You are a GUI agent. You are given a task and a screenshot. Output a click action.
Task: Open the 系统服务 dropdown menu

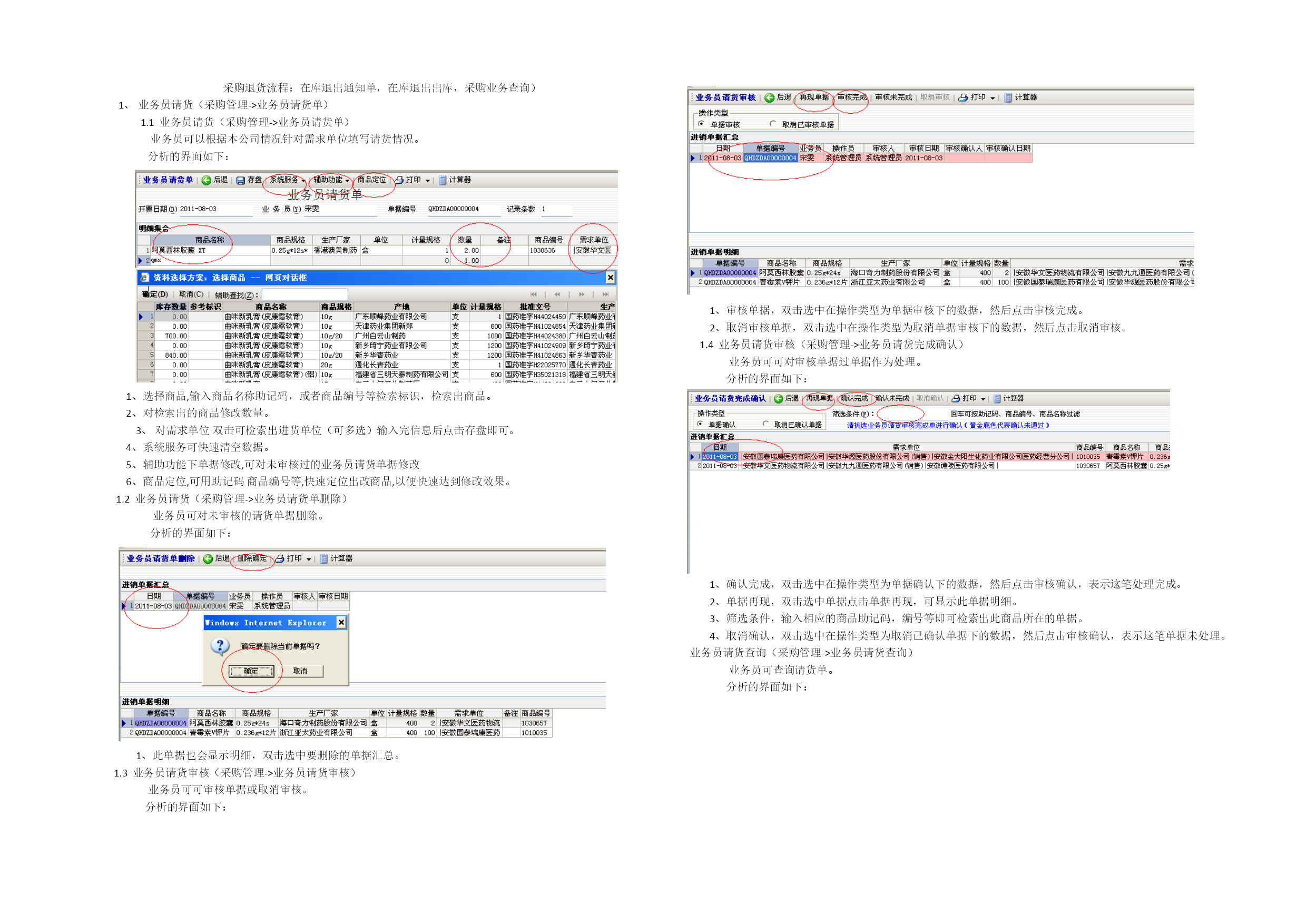point(288,180)
